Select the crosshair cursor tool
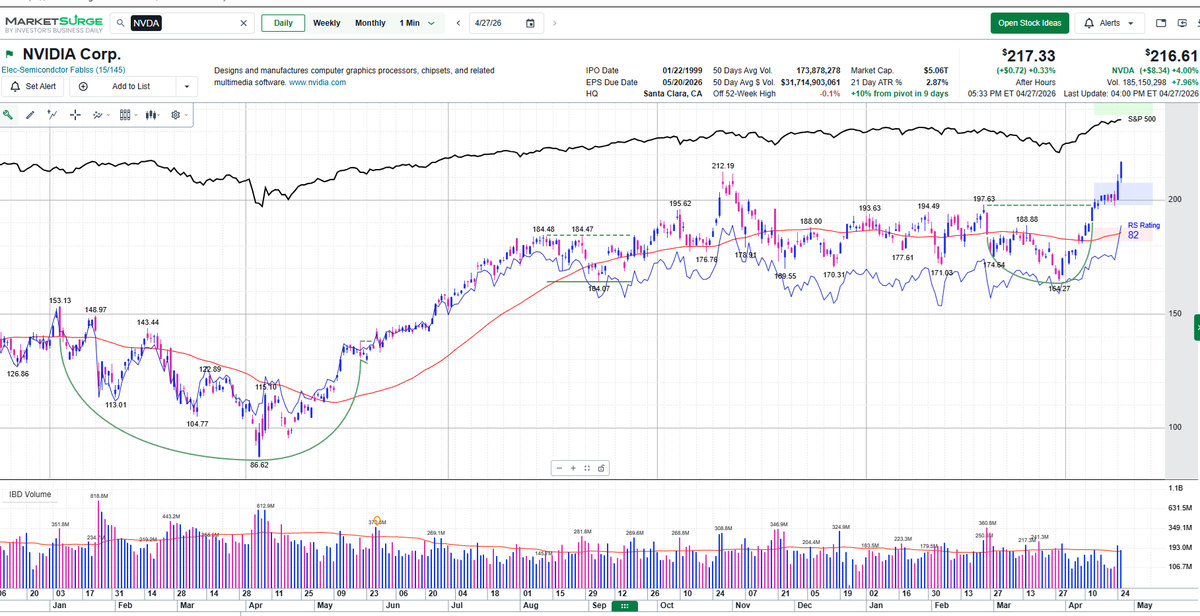1200x616 pixels. click(x=75, y=115)
